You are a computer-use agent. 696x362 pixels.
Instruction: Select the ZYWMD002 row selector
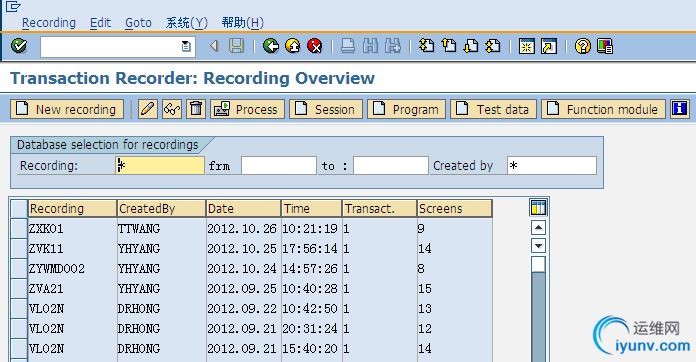pos(19,268)
